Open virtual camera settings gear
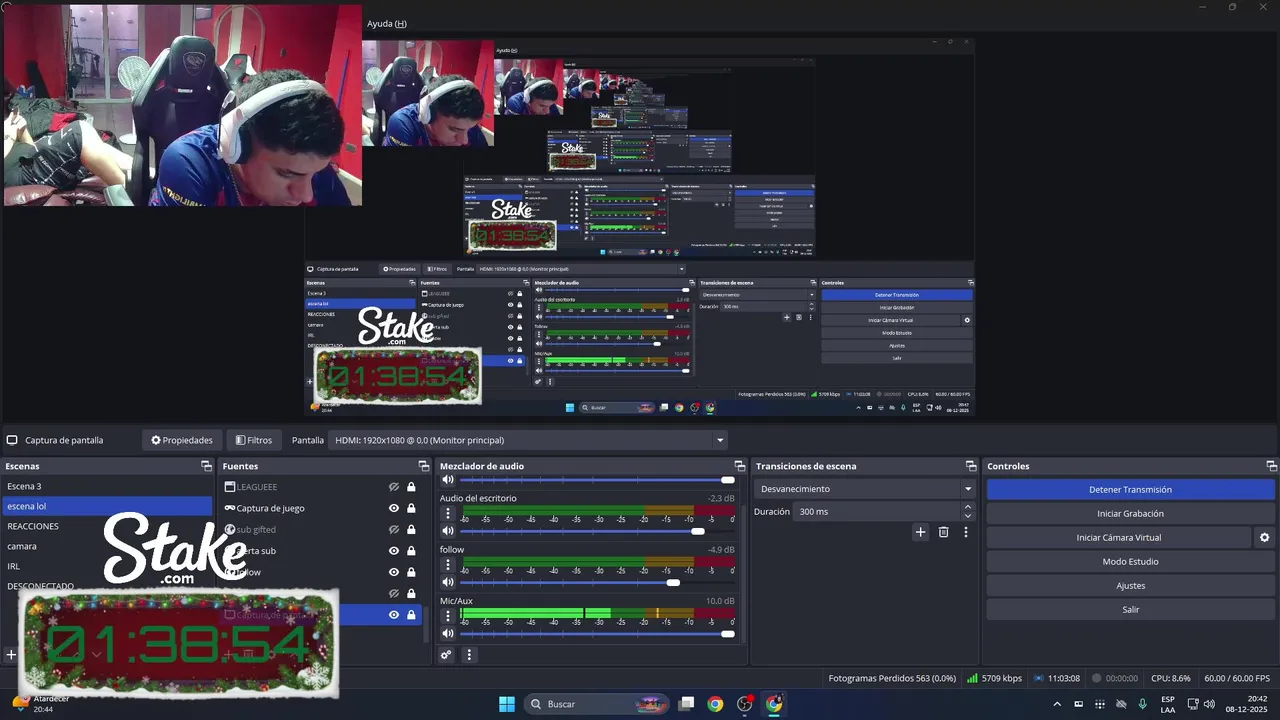 pos(1264,537)
